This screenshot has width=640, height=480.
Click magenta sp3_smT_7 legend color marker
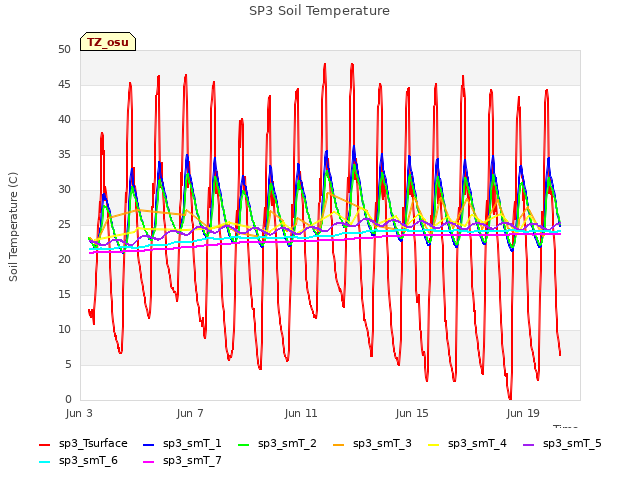[x=149, y=462]
